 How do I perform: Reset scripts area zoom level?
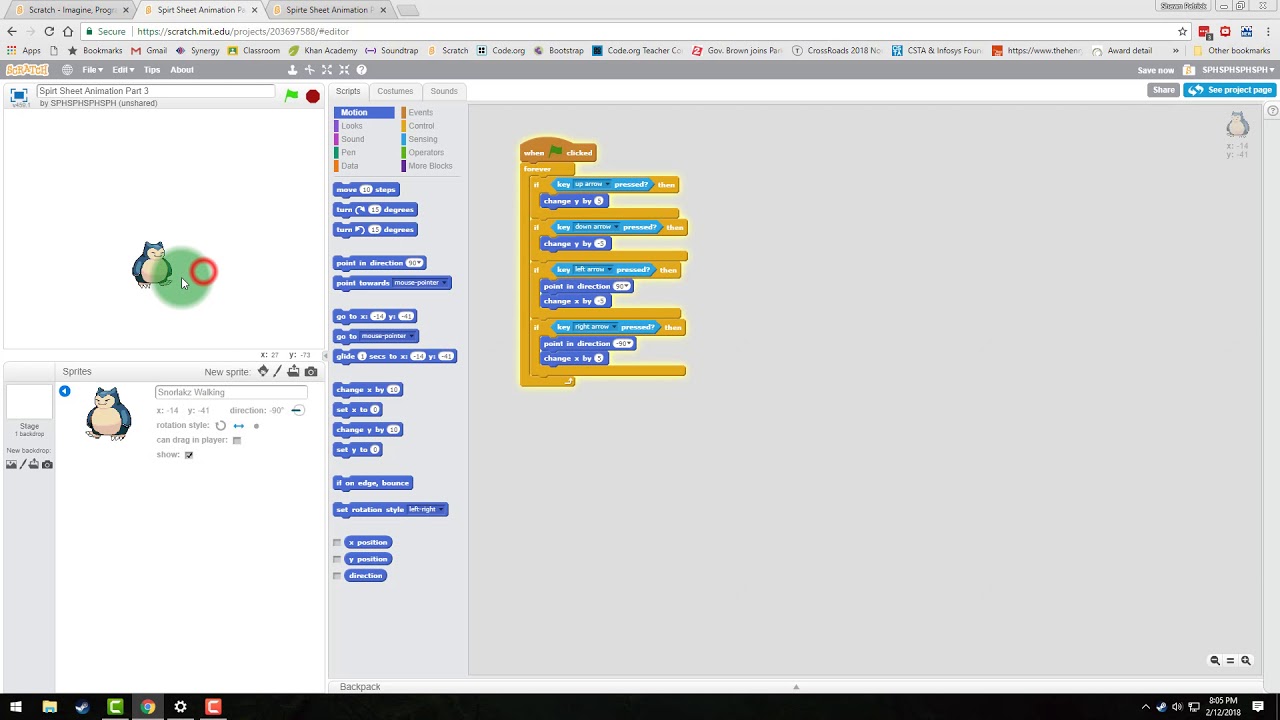[1230, 660]
